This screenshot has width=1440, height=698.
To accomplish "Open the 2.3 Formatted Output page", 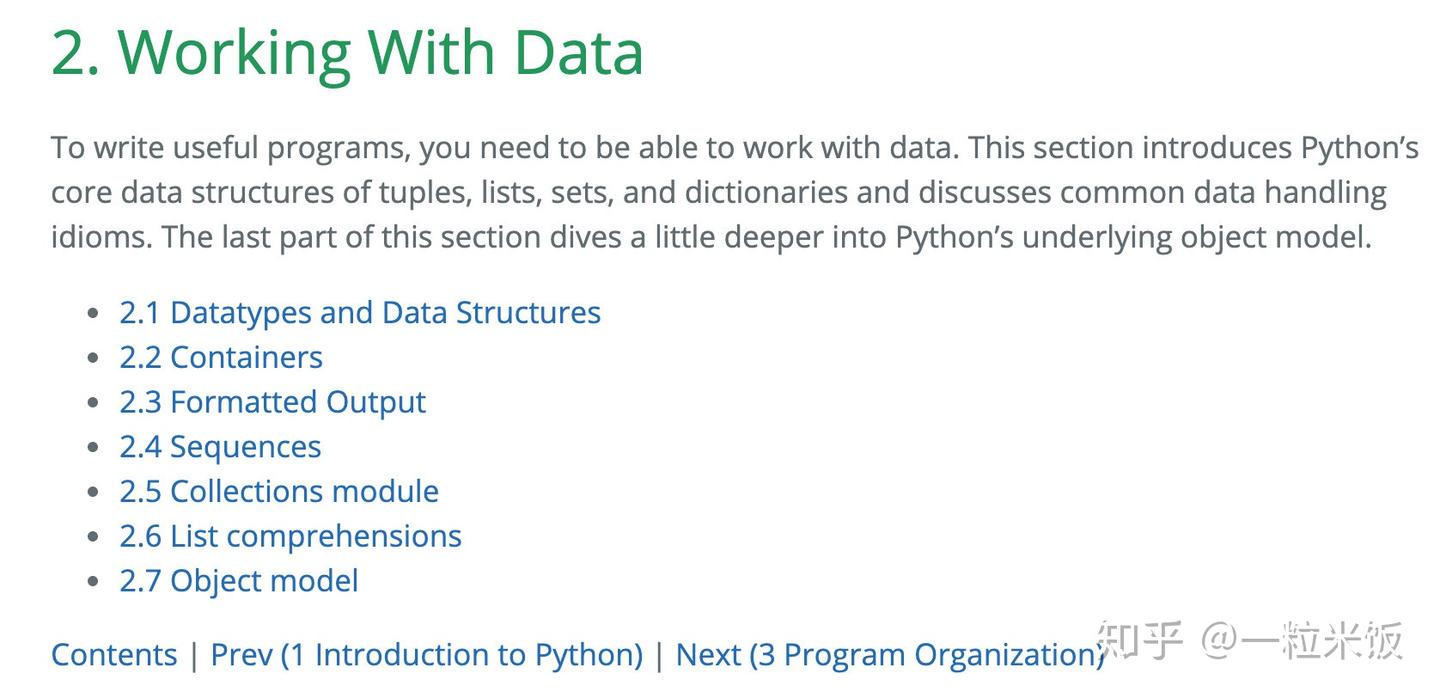I will pyautogui.click(x=272, y=402).
